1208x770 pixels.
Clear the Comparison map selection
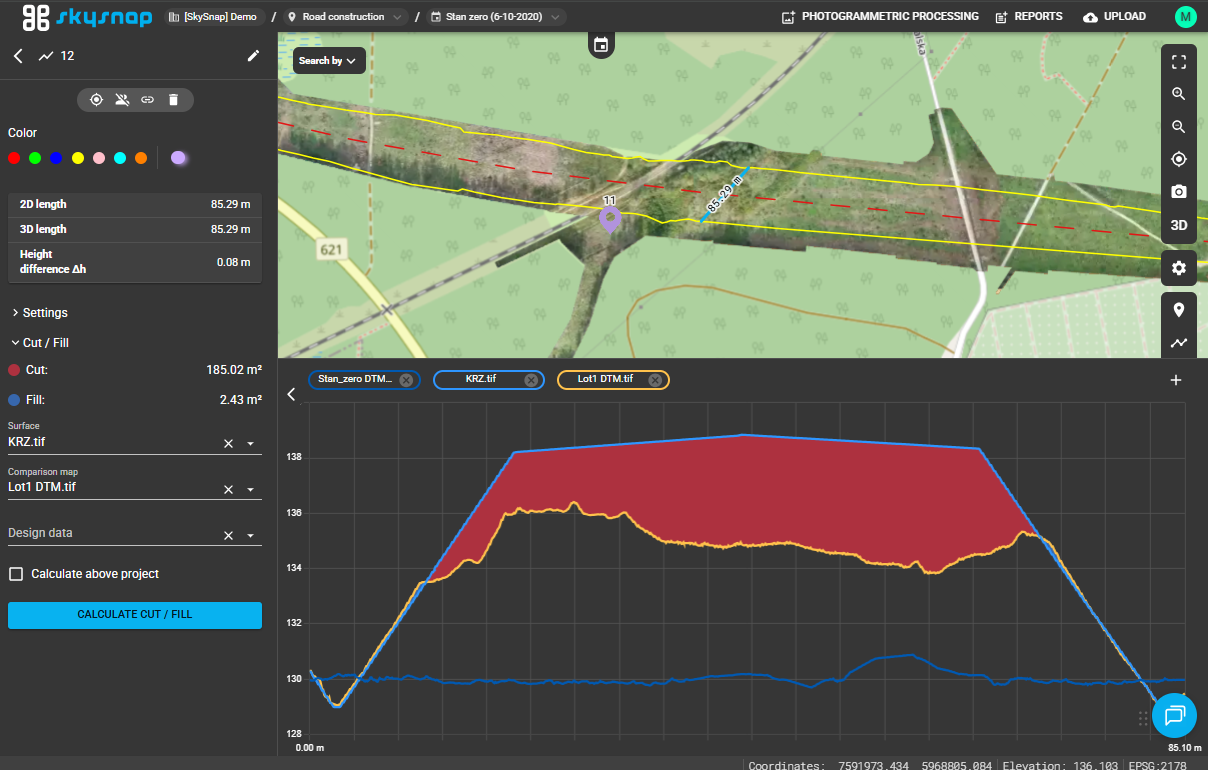[x=228, y=489]
